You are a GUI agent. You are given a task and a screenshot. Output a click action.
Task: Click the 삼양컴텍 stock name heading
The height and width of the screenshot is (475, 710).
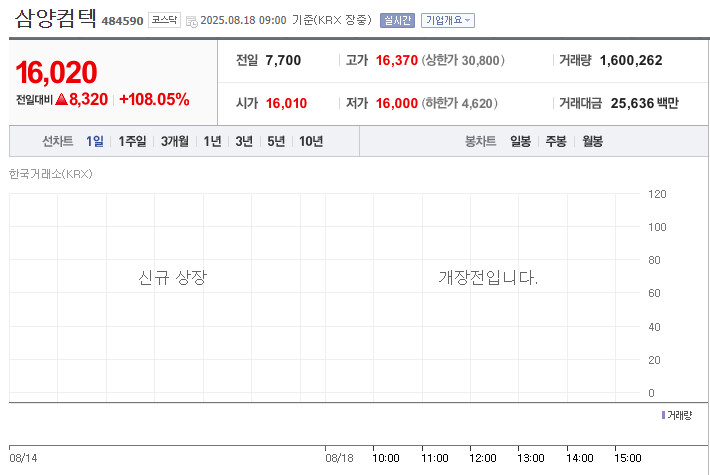(x=57, y=18)
